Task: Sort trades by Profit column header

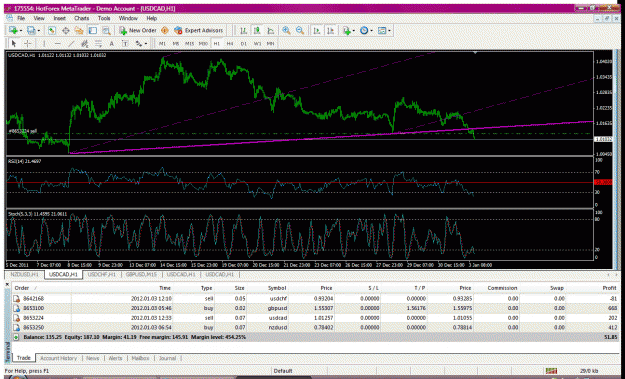Action: [609, 288]
